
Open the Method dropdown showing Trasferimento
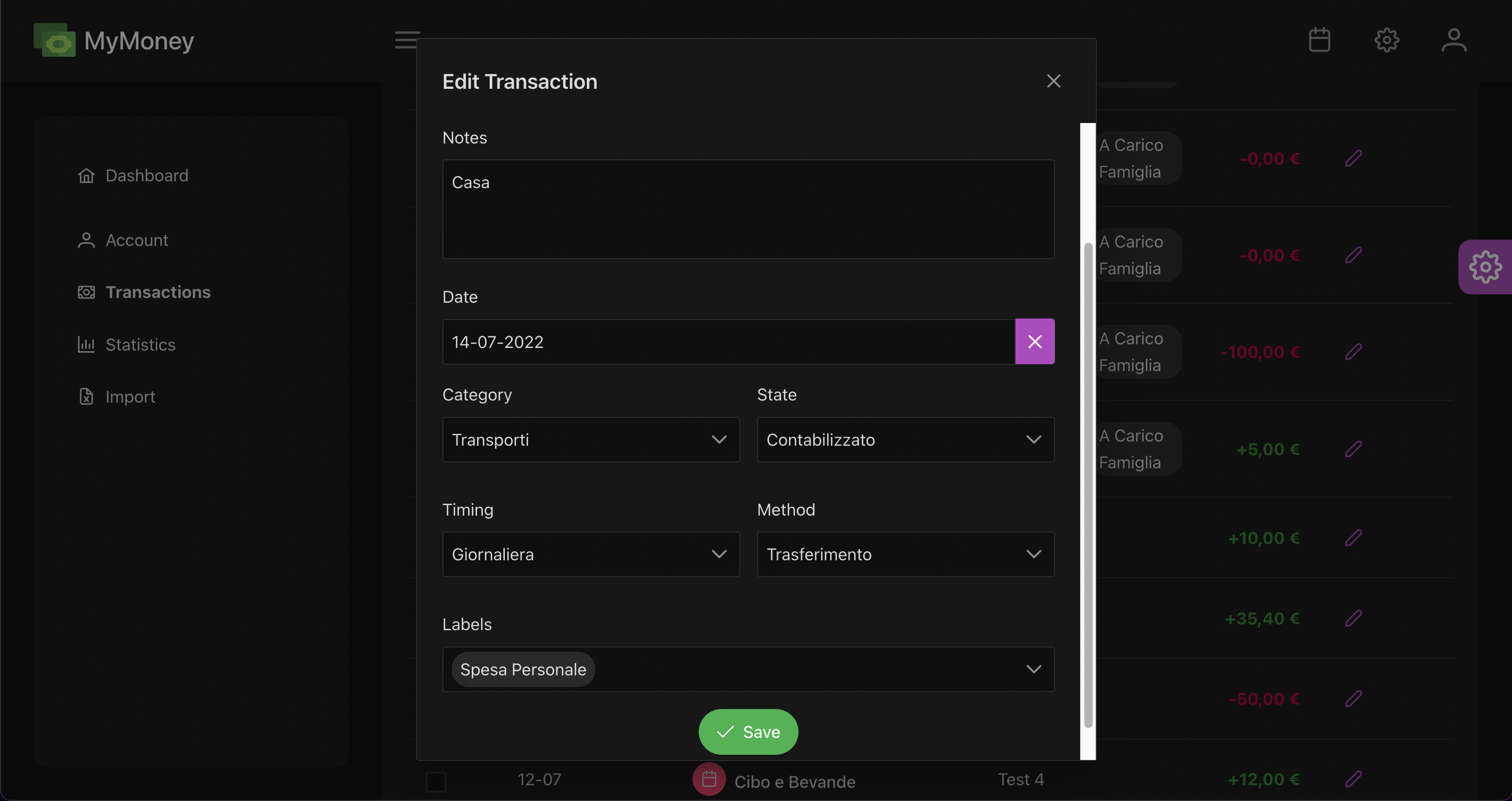coord(905,554)
